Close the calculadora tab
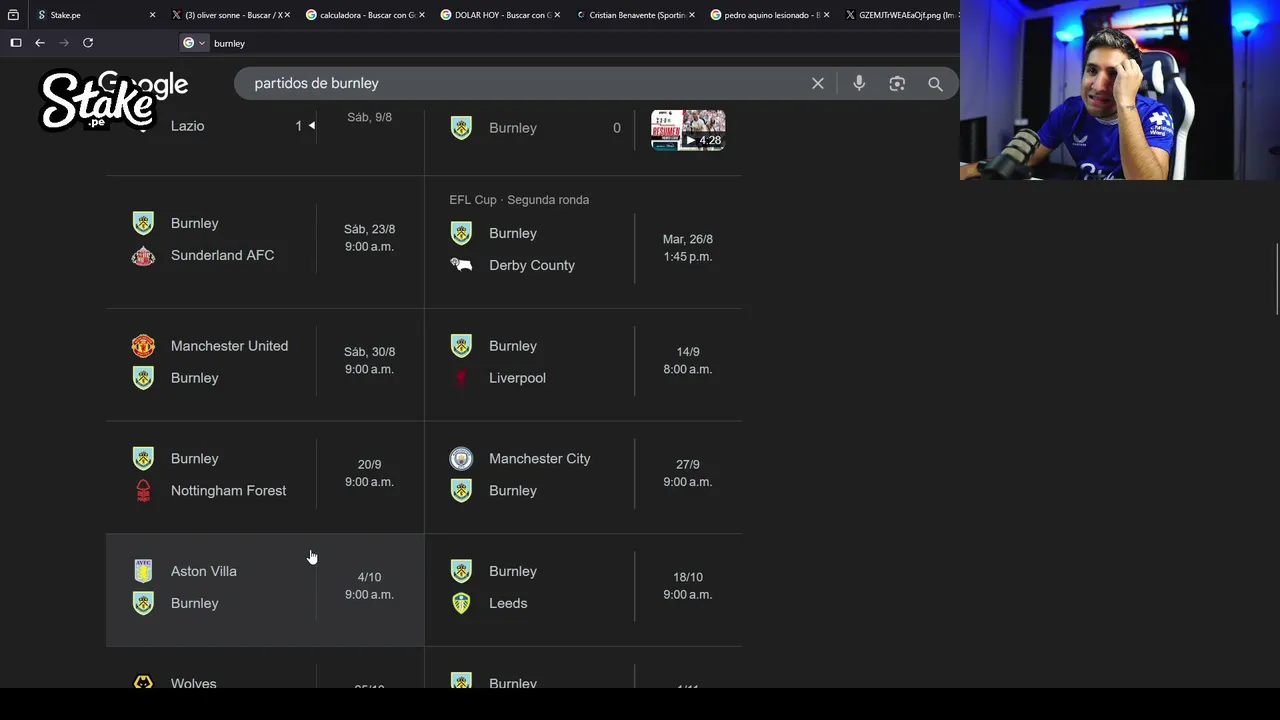Image resolution: width=1280 pixels, height=720 pixels. (421, 15)
